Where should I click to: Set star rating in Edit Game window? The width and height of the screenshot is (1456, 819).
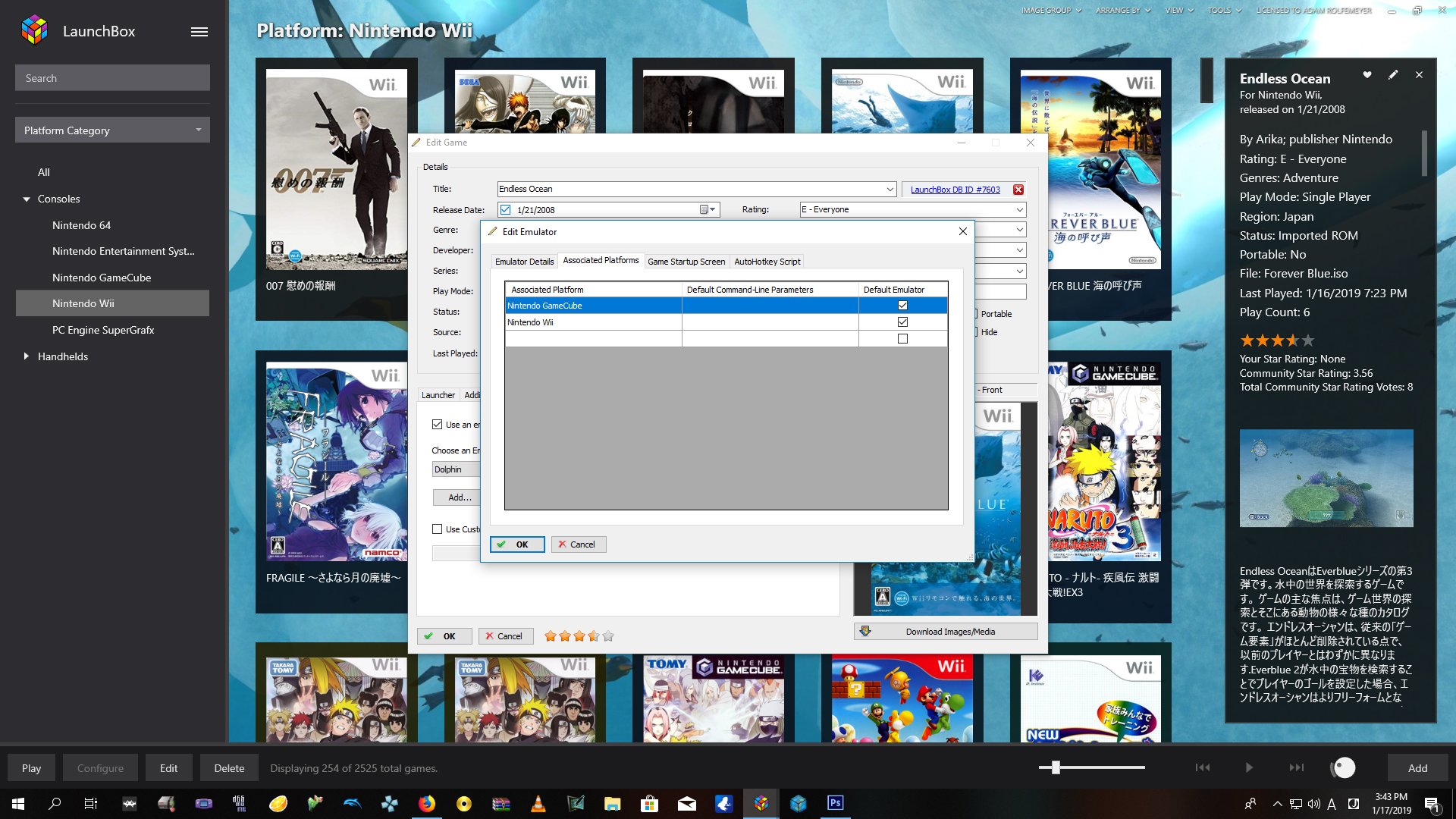pos(579,636)
